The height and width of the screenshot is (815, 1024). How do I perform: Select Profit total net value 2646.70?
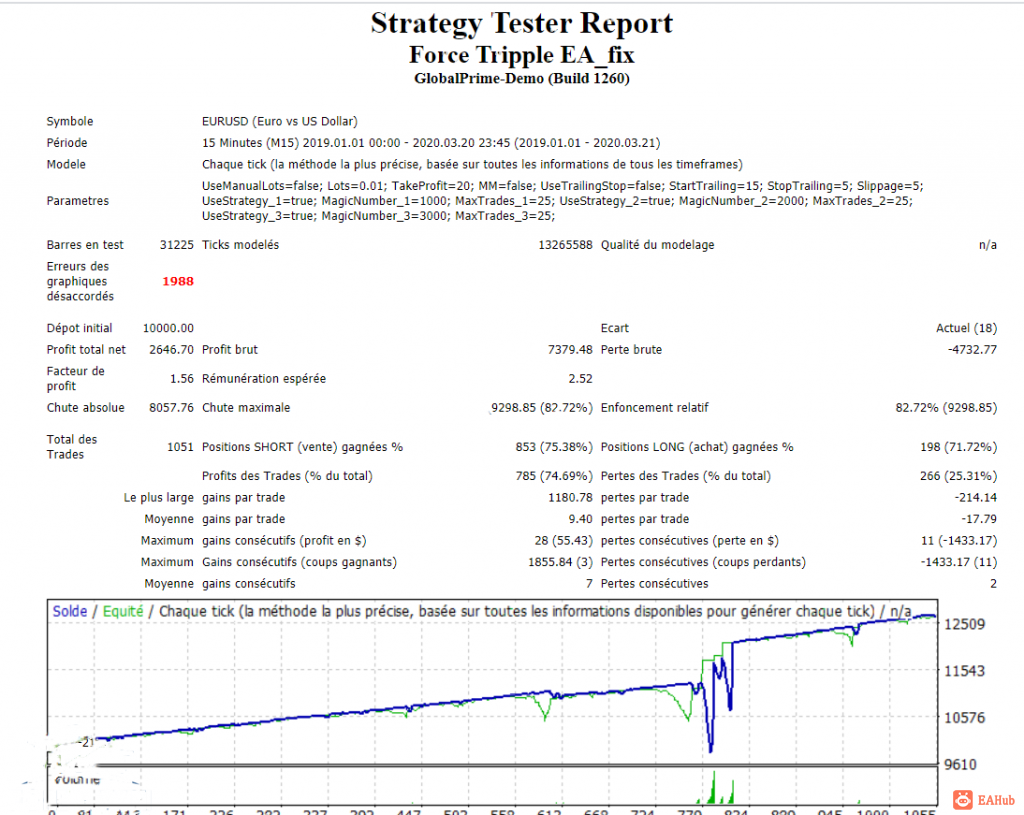(171, 350)
